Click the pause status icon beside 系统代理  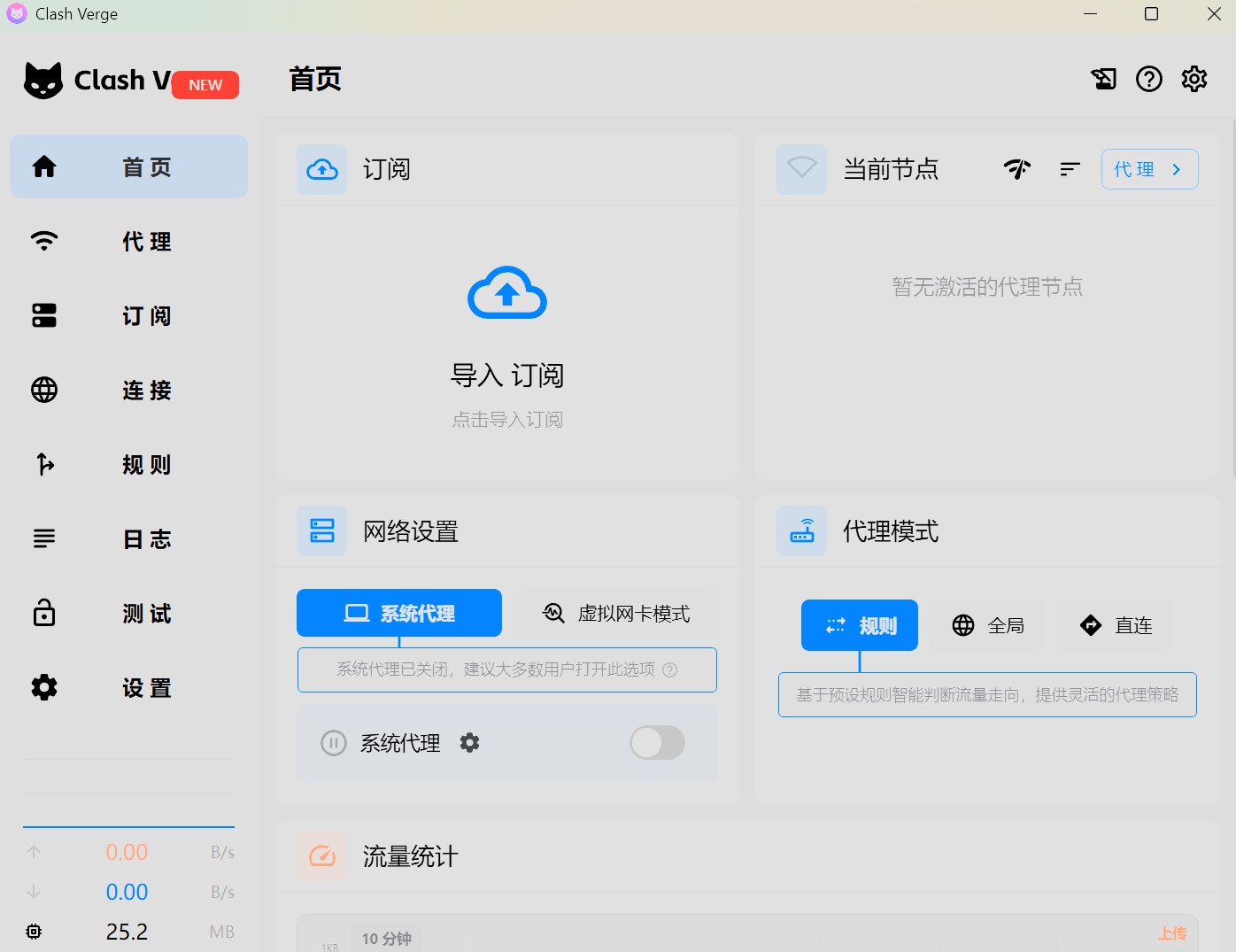333,743
